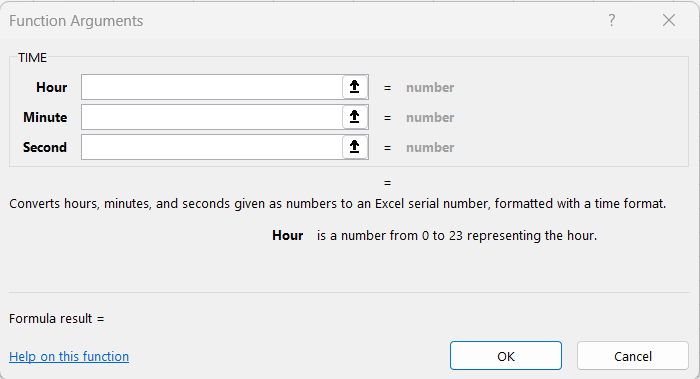Click the 'number' placeholder next to Second
Screen dimensions: 700x379
430,147
